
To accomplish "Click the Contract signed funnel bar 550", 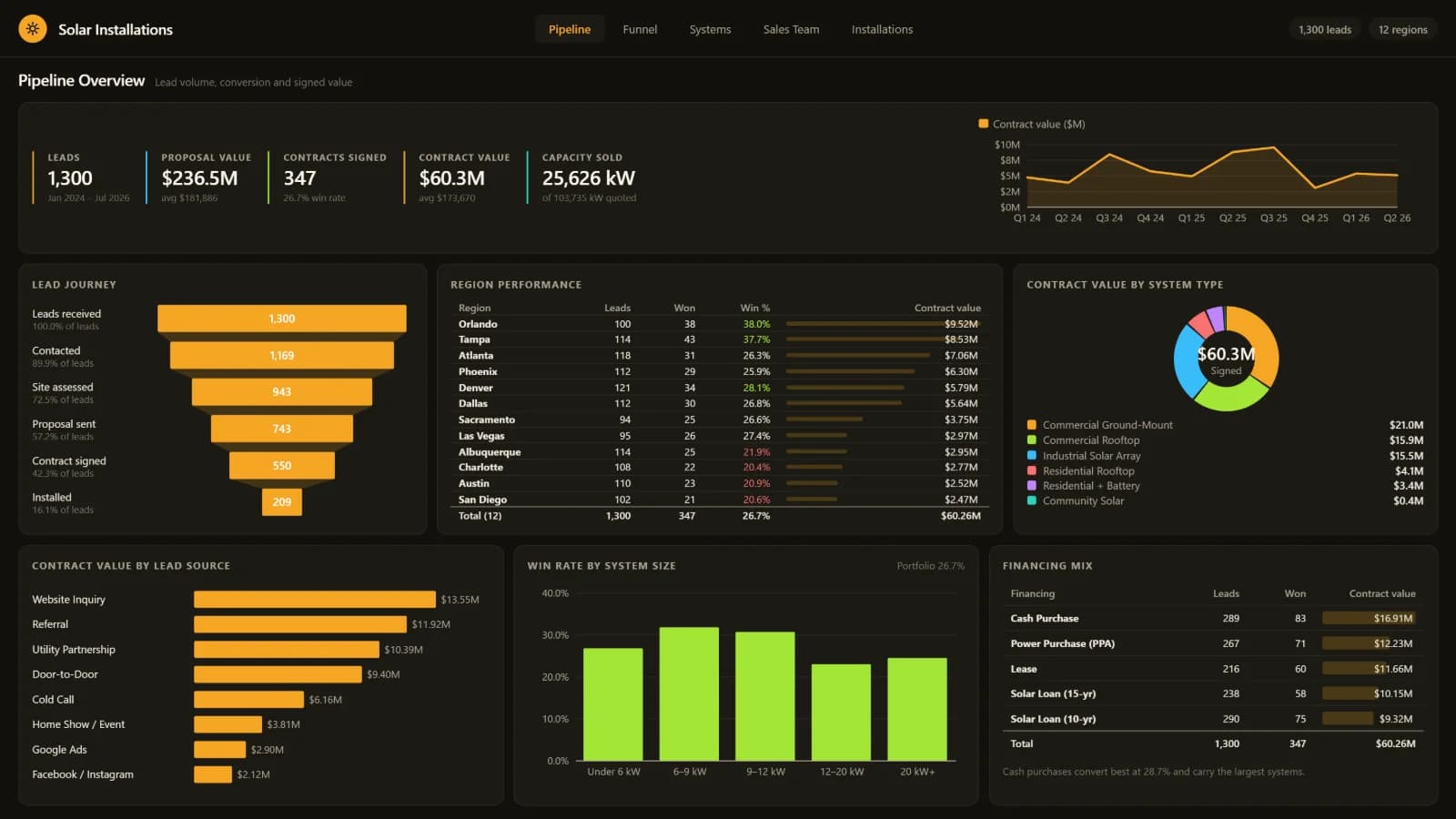I will (282, 465).
